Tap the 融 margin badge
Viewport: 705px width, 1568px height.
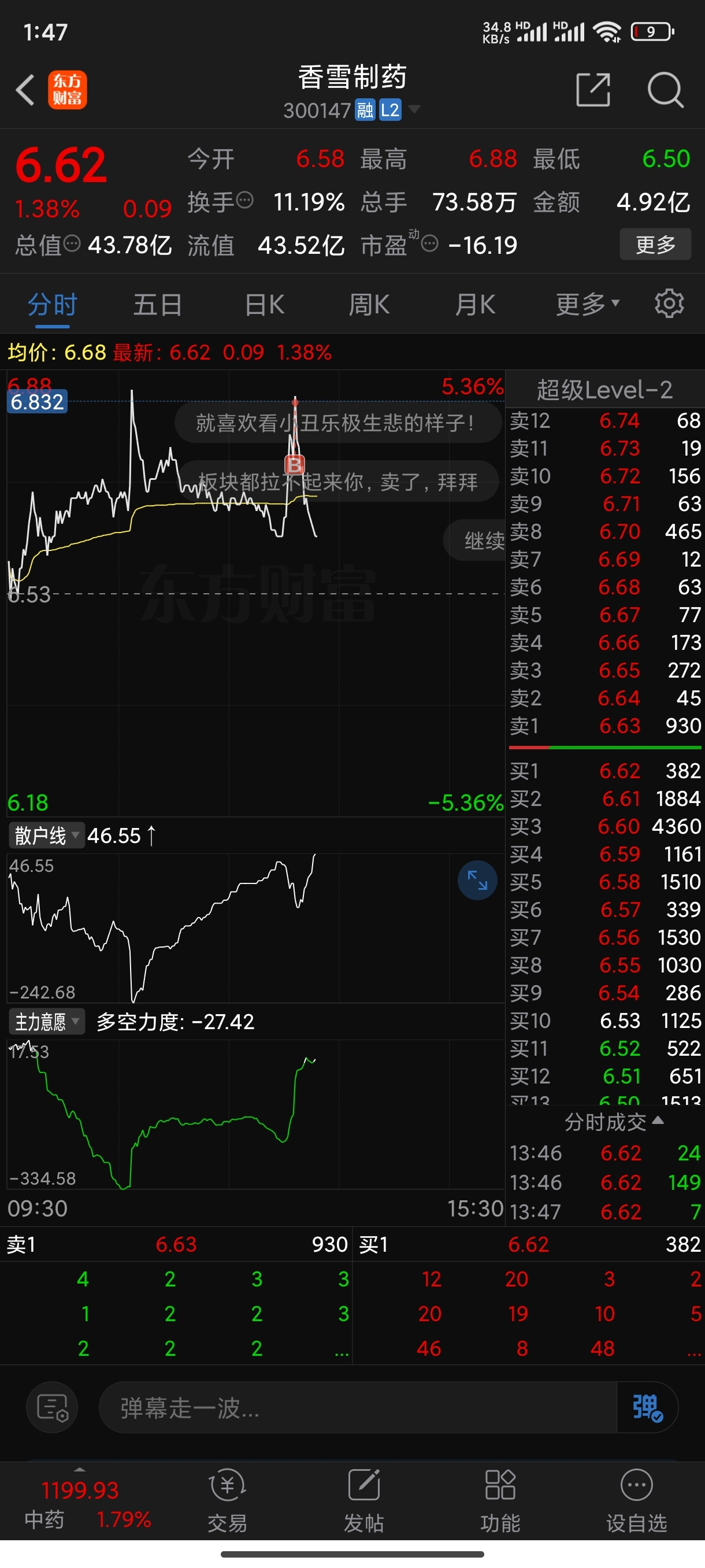365,110
